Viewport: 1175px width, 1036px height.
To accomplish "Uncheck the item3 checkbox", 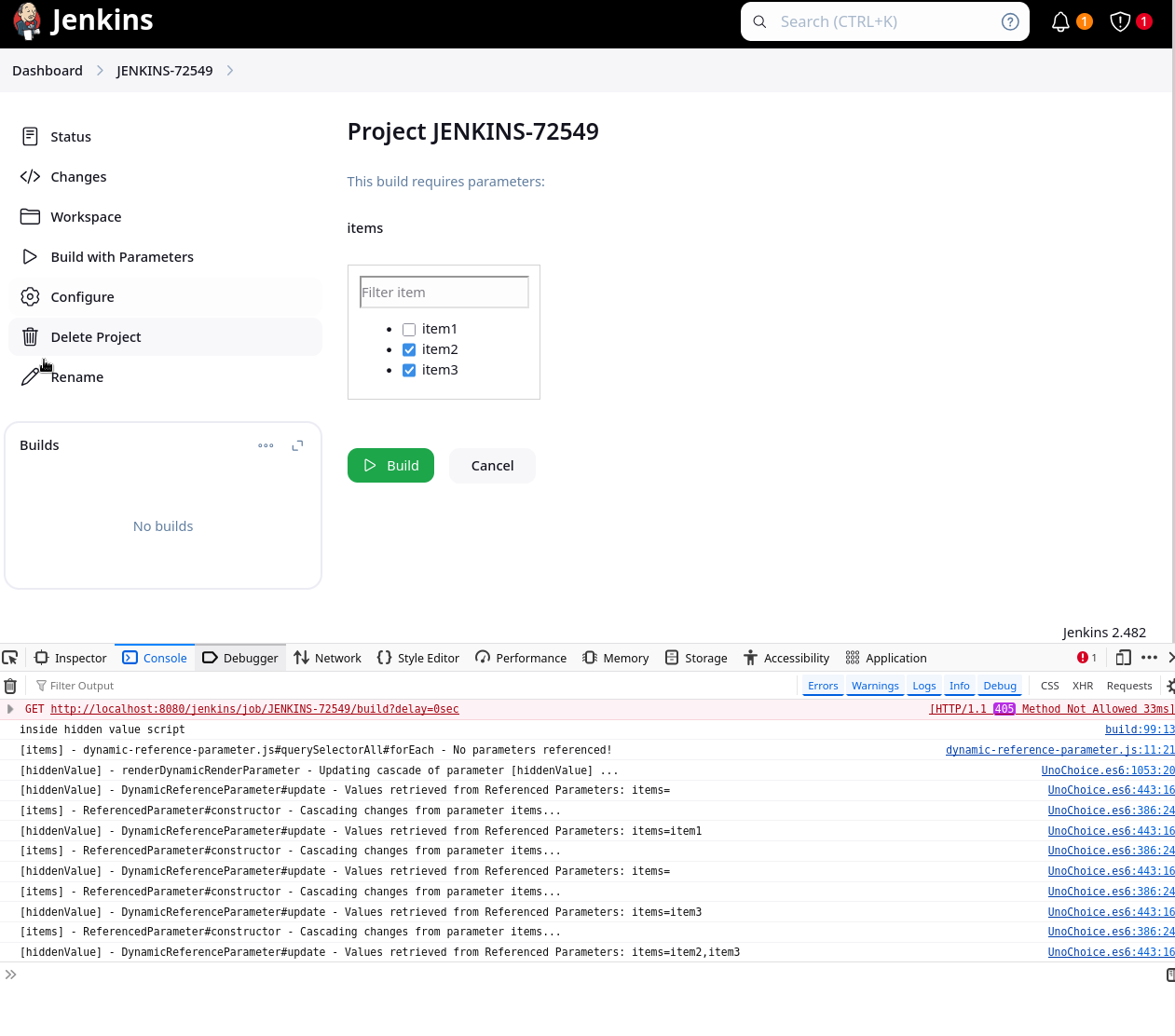I will [409, 370].
